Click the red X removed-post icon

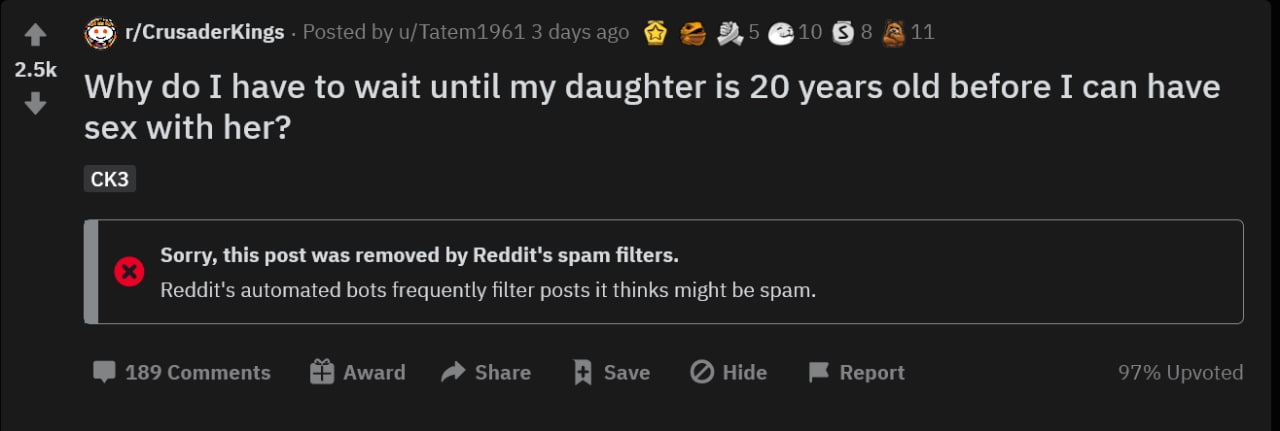(130, 272)
